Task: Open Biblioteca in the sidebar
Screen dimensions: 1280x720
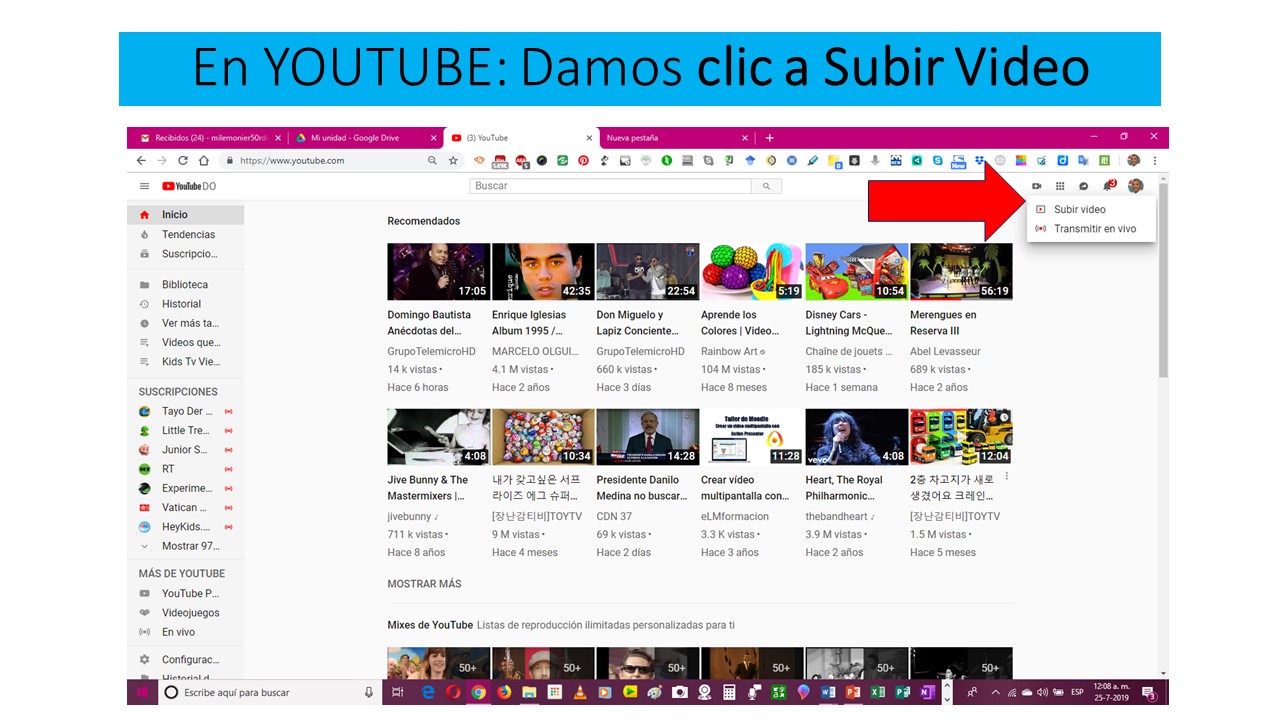Action: click(185, 285)
